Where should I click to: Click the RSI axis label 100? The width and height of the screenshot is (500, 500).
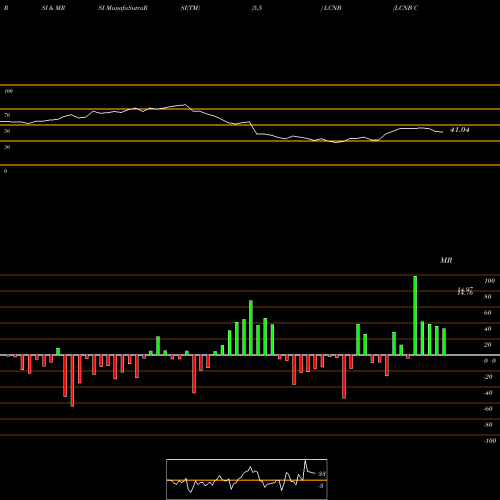point(8,91)
